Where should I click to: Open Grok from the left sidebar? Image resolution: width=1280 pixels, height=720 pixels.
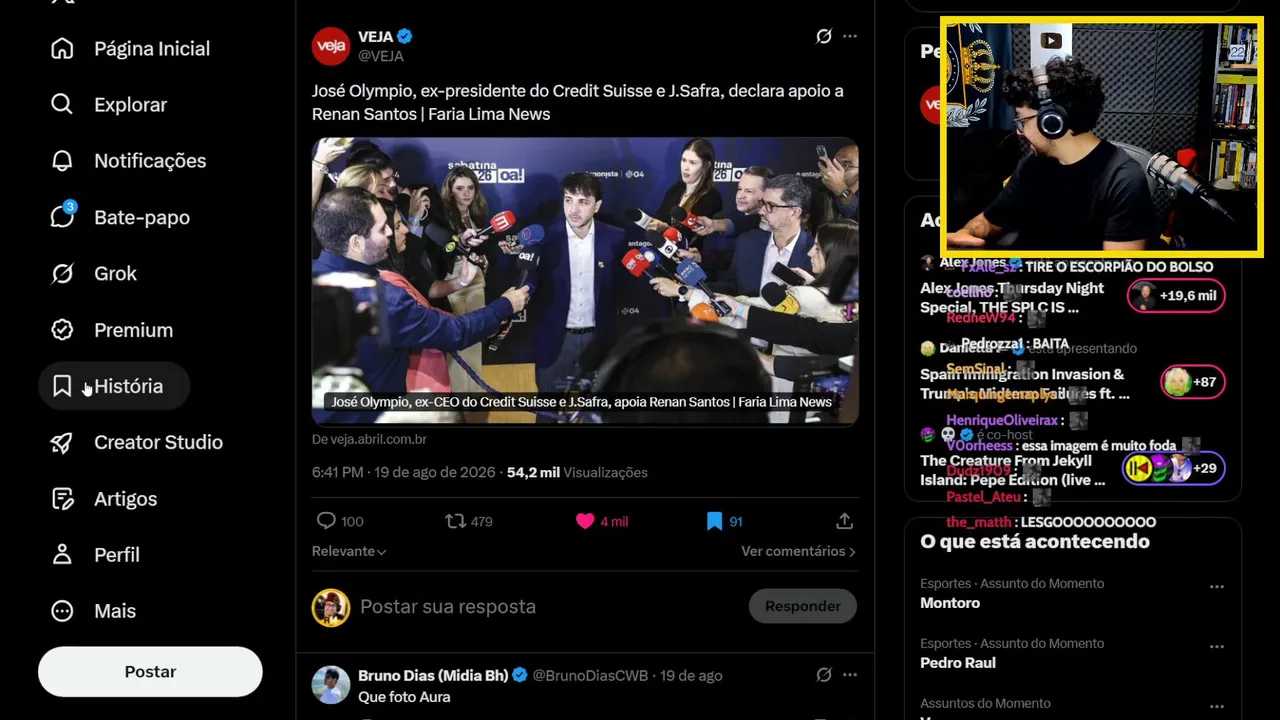pos(94,273)
